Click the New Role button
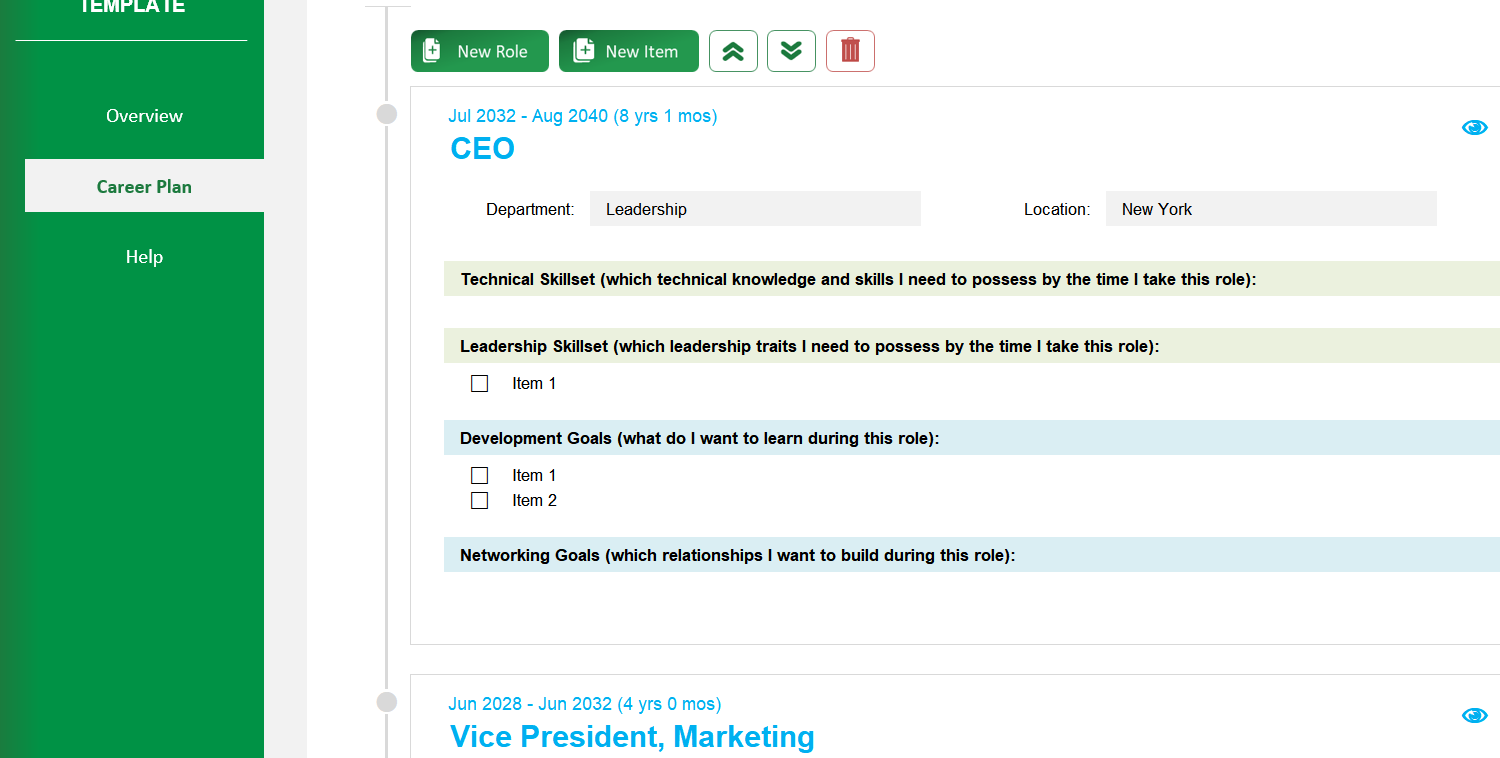The width and height of the screenshot is (1500, 758). click(479, 51)
